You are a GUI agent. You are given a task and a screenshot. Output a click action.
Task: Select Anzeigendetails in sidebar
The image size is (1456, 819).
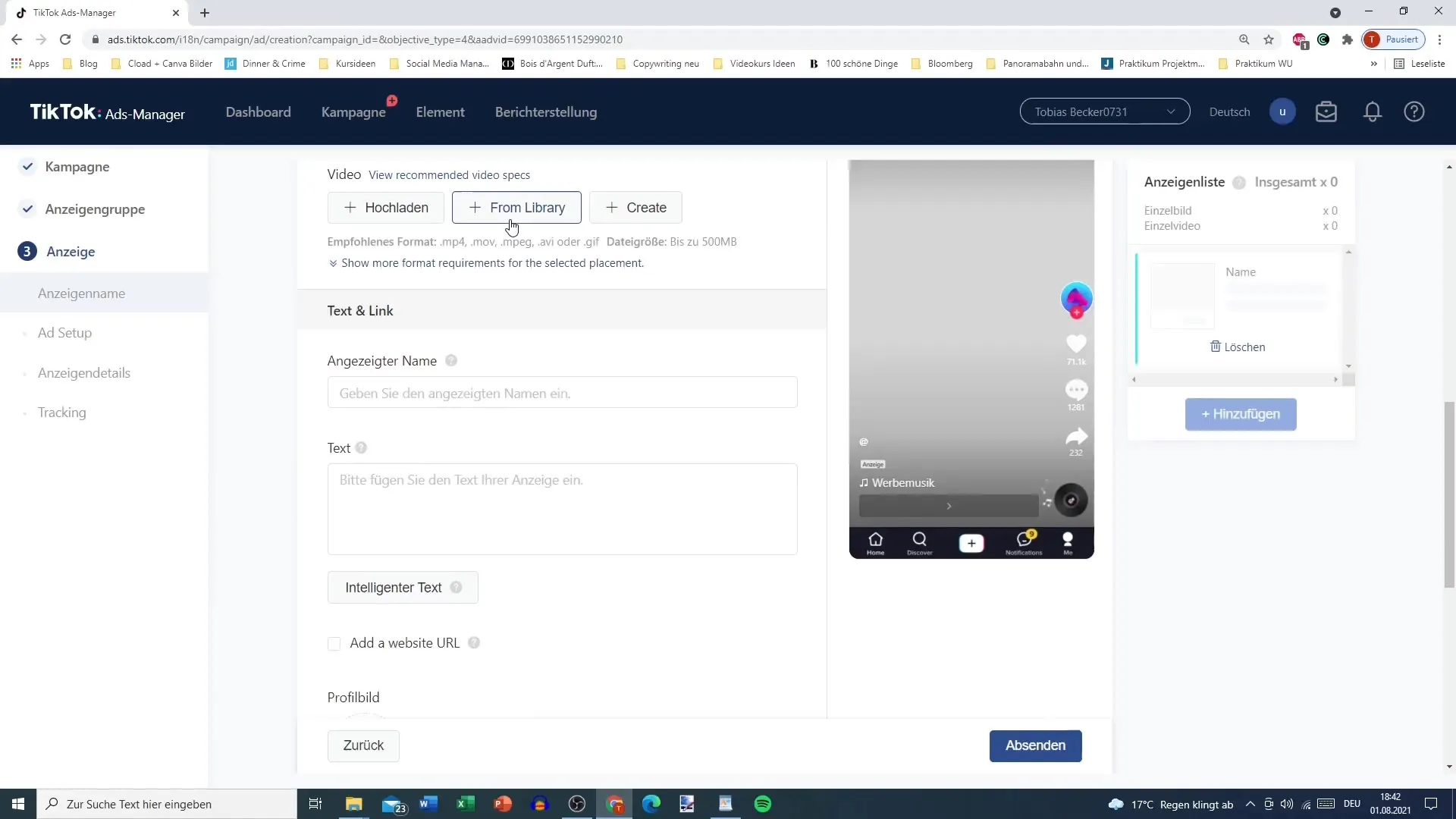point(84,373)
